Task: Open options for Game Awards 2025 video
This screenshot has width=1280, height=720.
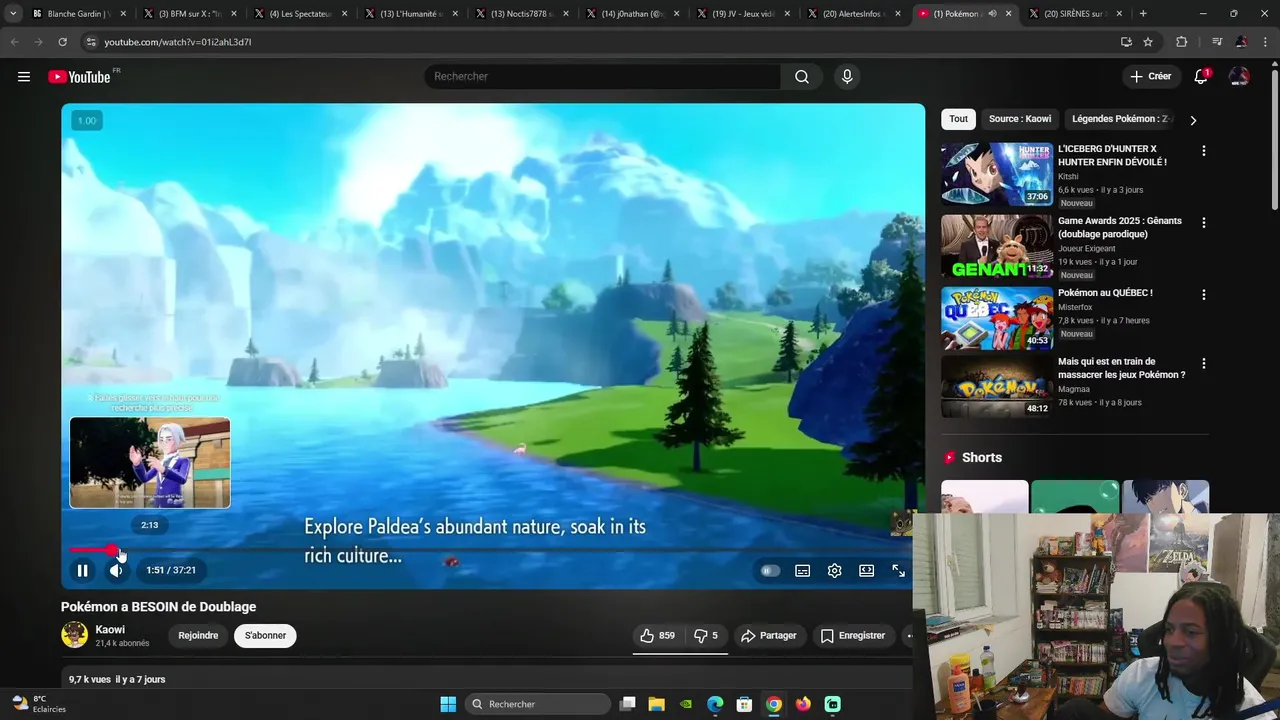Action: click(1203, 223)
